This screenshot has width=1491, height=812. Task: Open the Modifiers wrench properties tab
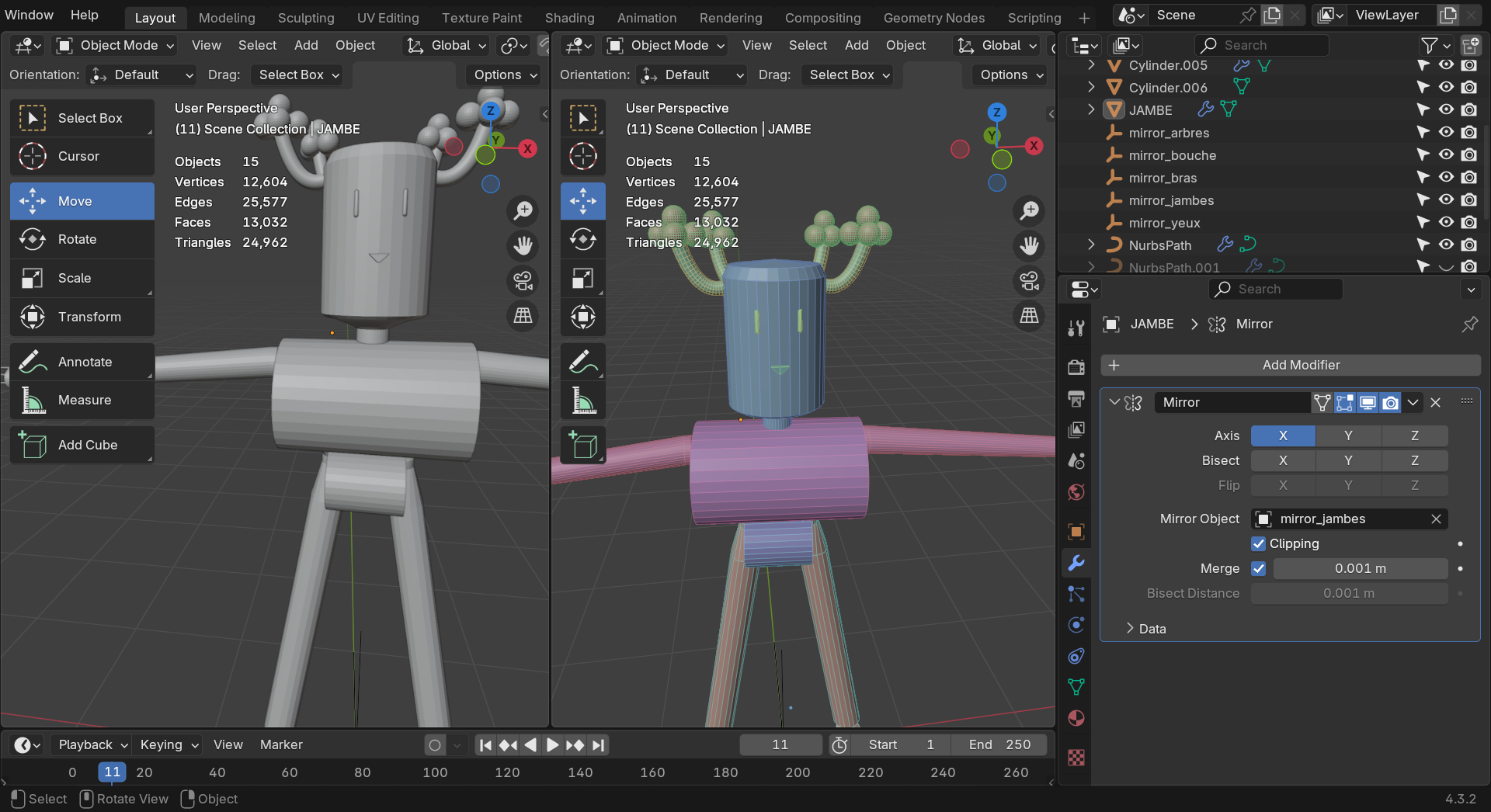[x=1076, y=563]
